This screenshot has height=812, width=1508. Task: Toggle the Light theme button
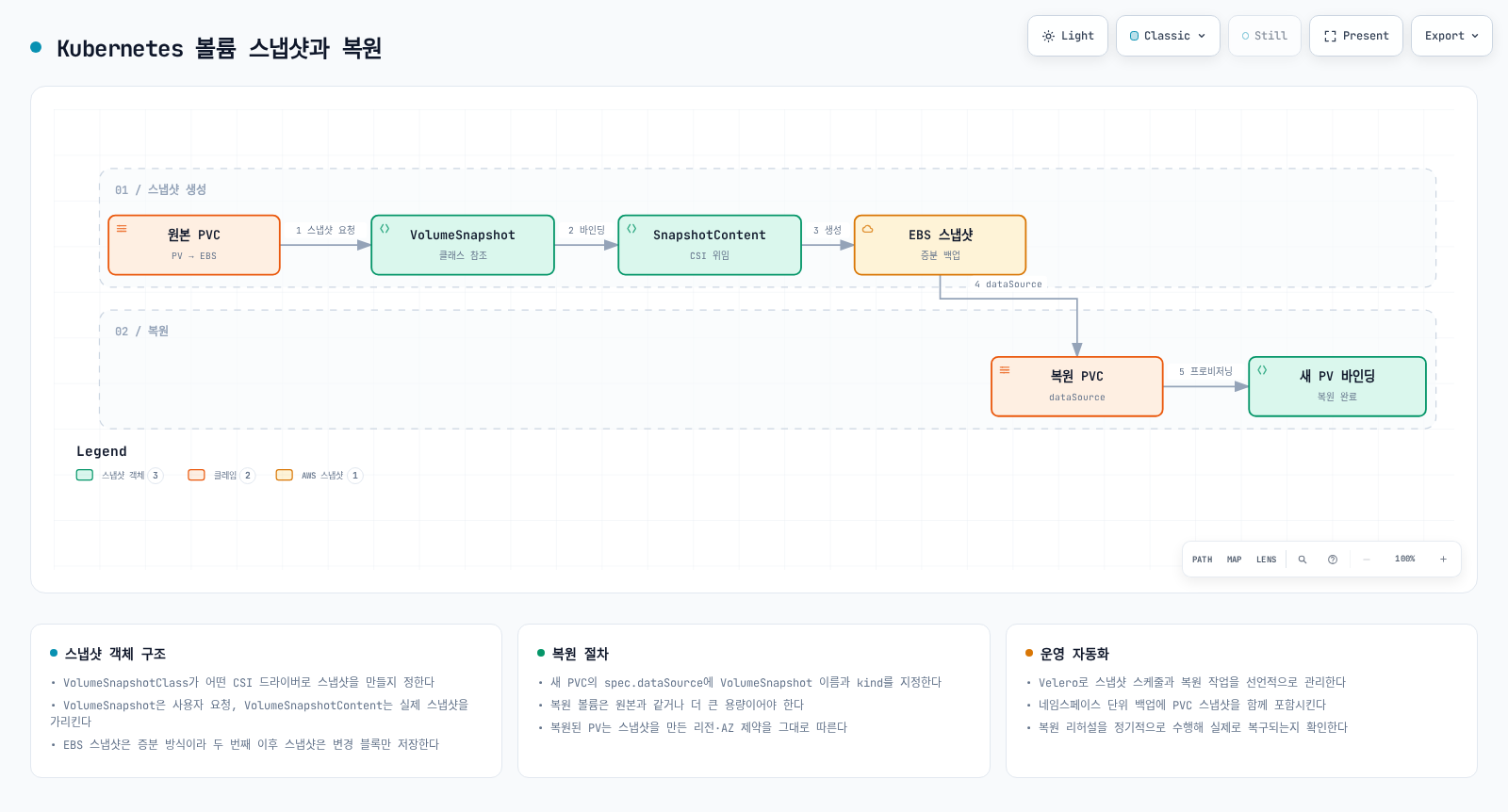[1067, 36]
